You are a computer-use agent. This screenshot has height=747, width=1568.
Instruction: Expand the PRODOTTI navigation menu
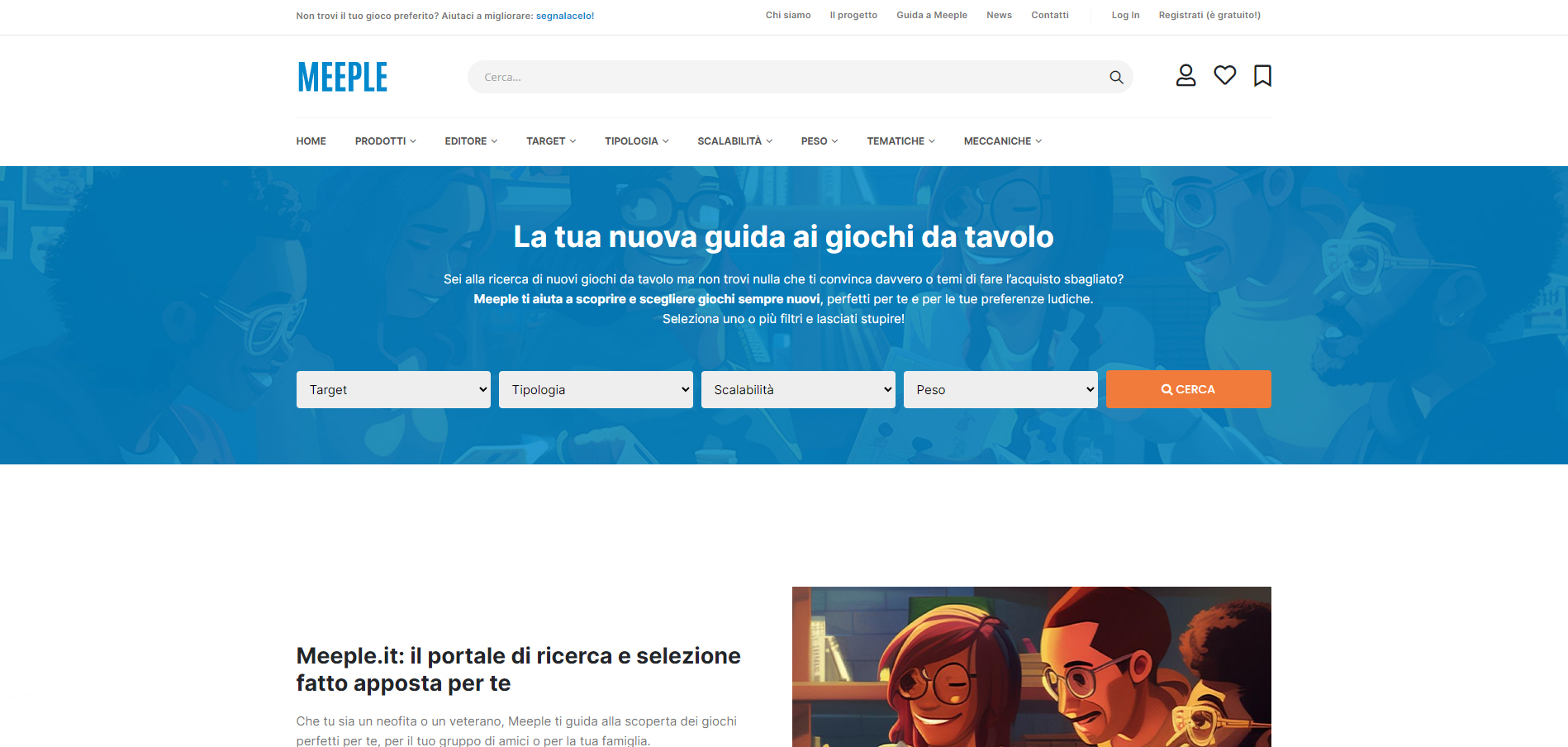385,141
